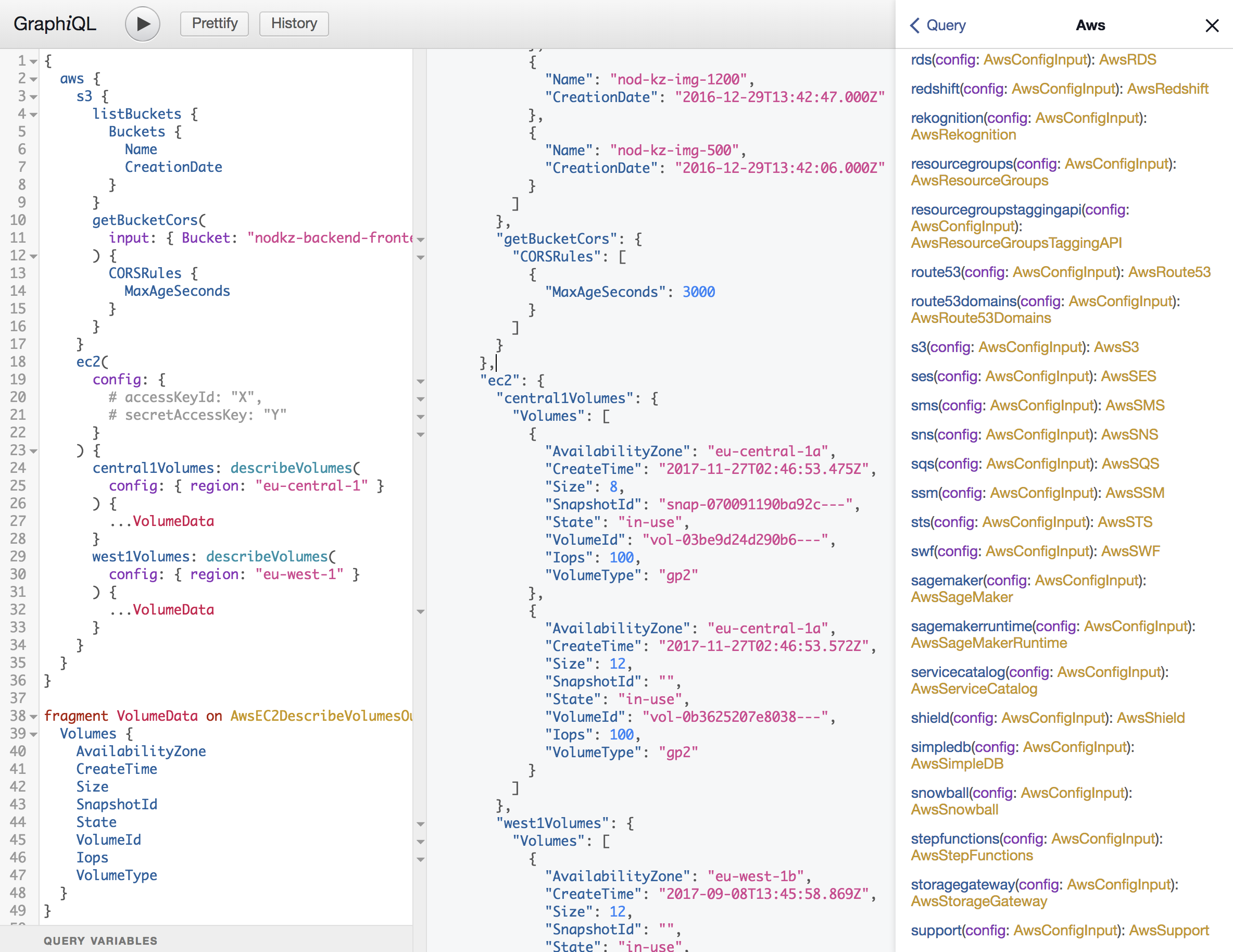This screenshot has height=952, width=1233.
Task: Collapse the result central1Volumes fold arrow
Action: click(421, 399)
